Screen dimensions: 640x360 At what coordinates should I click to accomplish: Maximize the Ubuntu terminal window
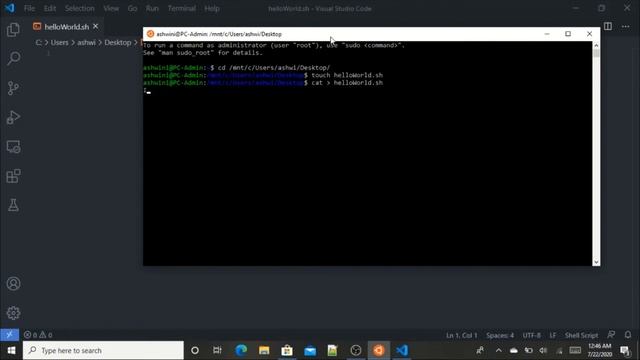click(568, 34)
